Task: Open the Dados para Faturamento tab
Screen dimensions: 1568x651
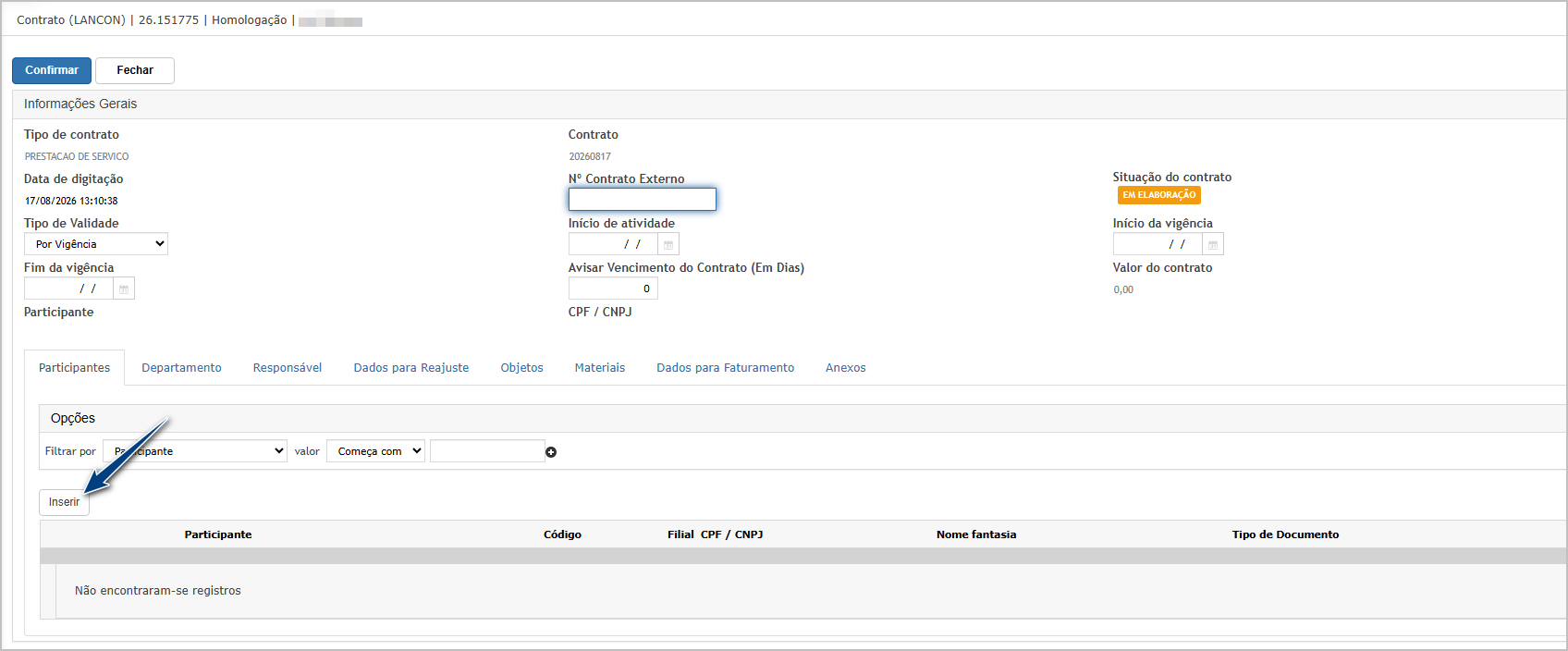Action: tap(726, 368)
